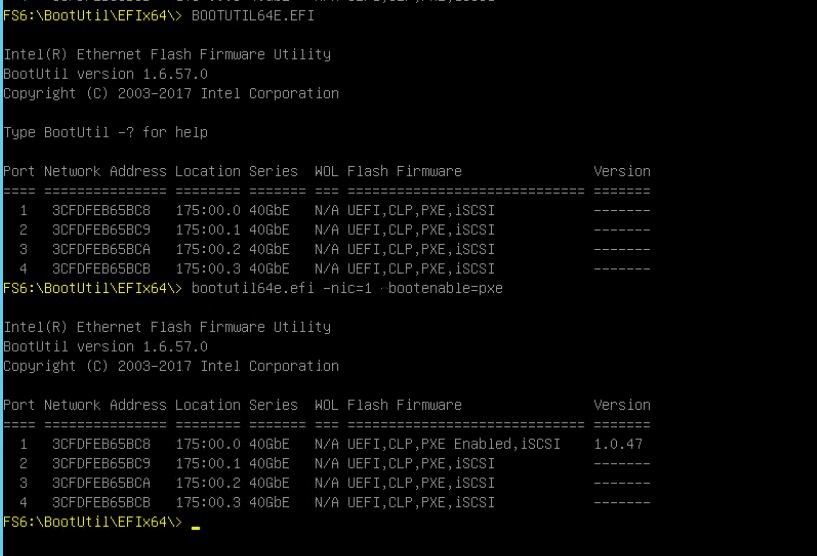
Task: Click the first Intel(R) Ethernet Flash Firmware Utility title
Action: pyautogui.click(x=167, y=54)
